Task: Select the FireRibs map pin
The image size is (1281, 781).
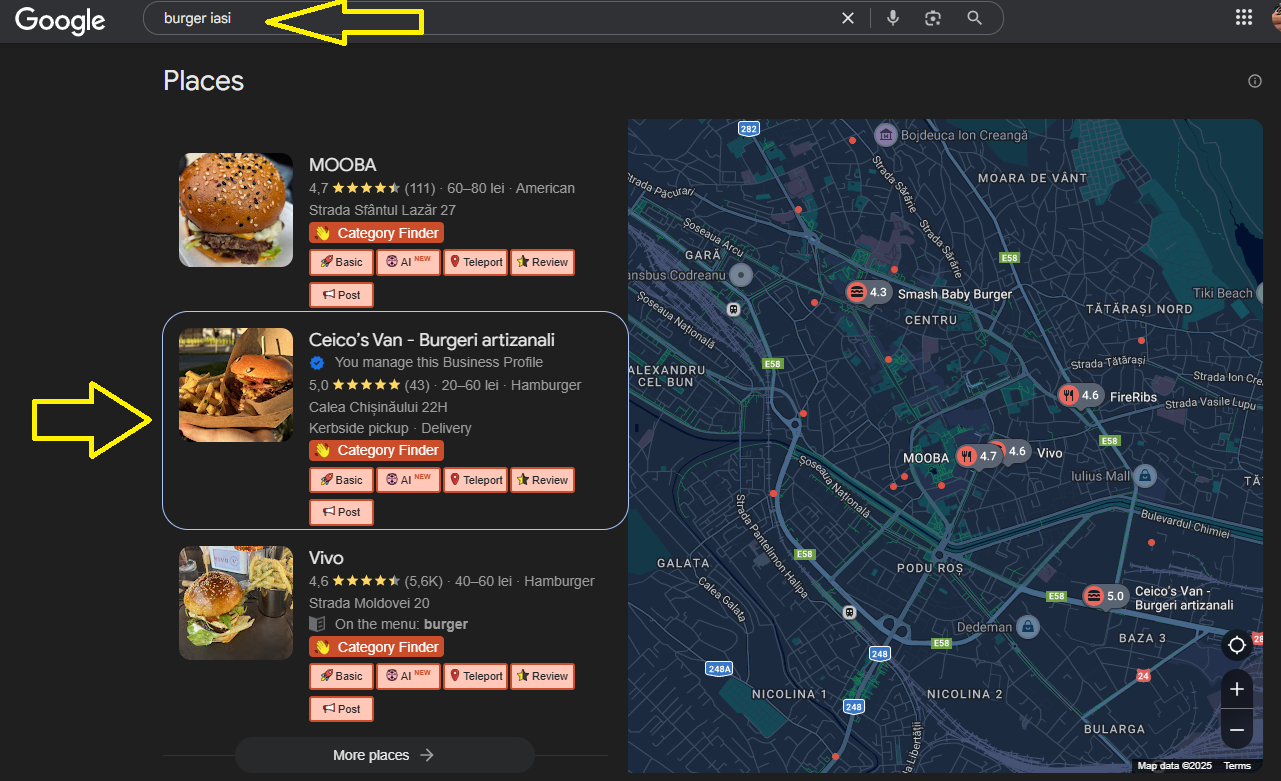Action: [1081, 396]
